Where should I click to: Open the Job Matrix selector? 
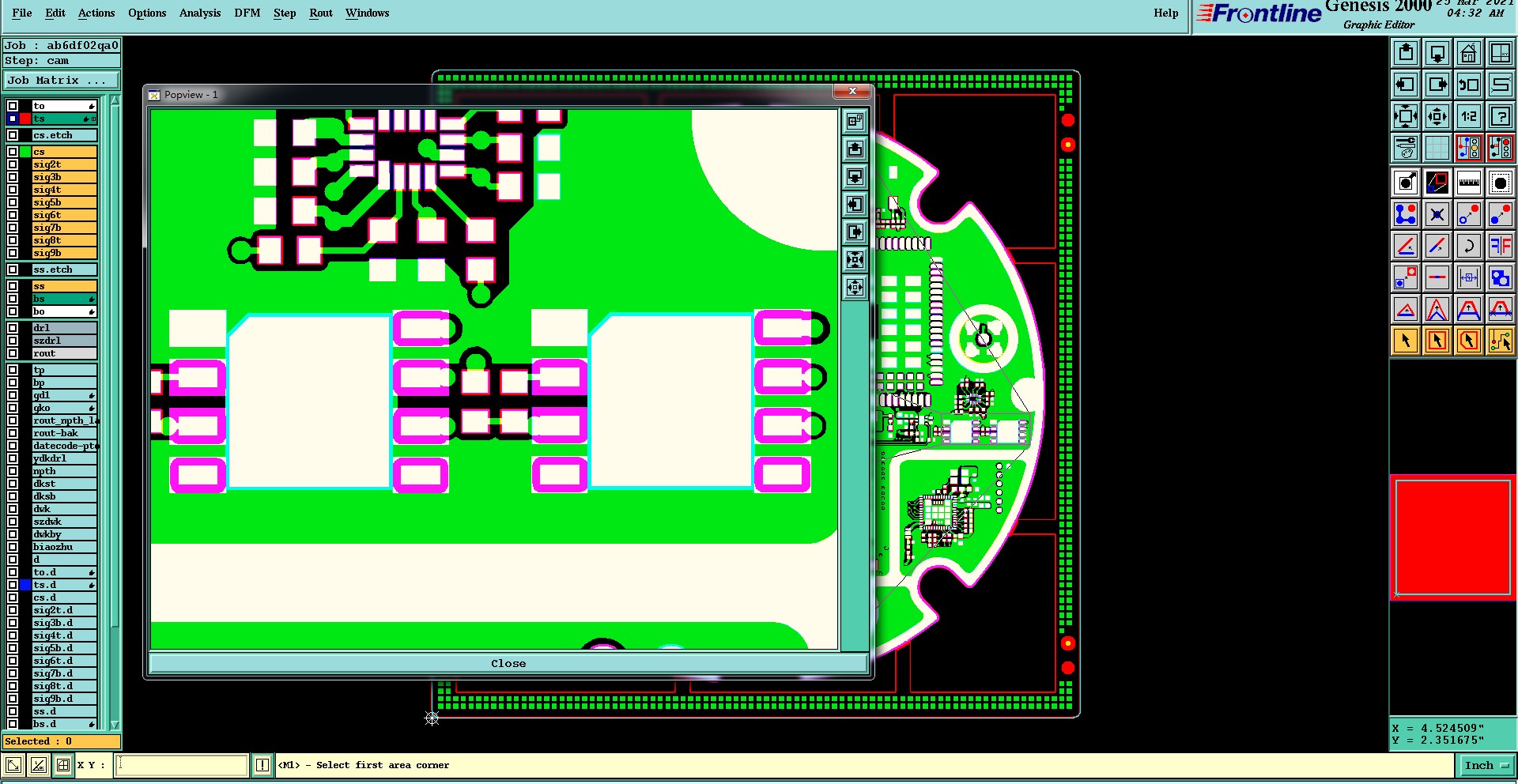[62, 81]
